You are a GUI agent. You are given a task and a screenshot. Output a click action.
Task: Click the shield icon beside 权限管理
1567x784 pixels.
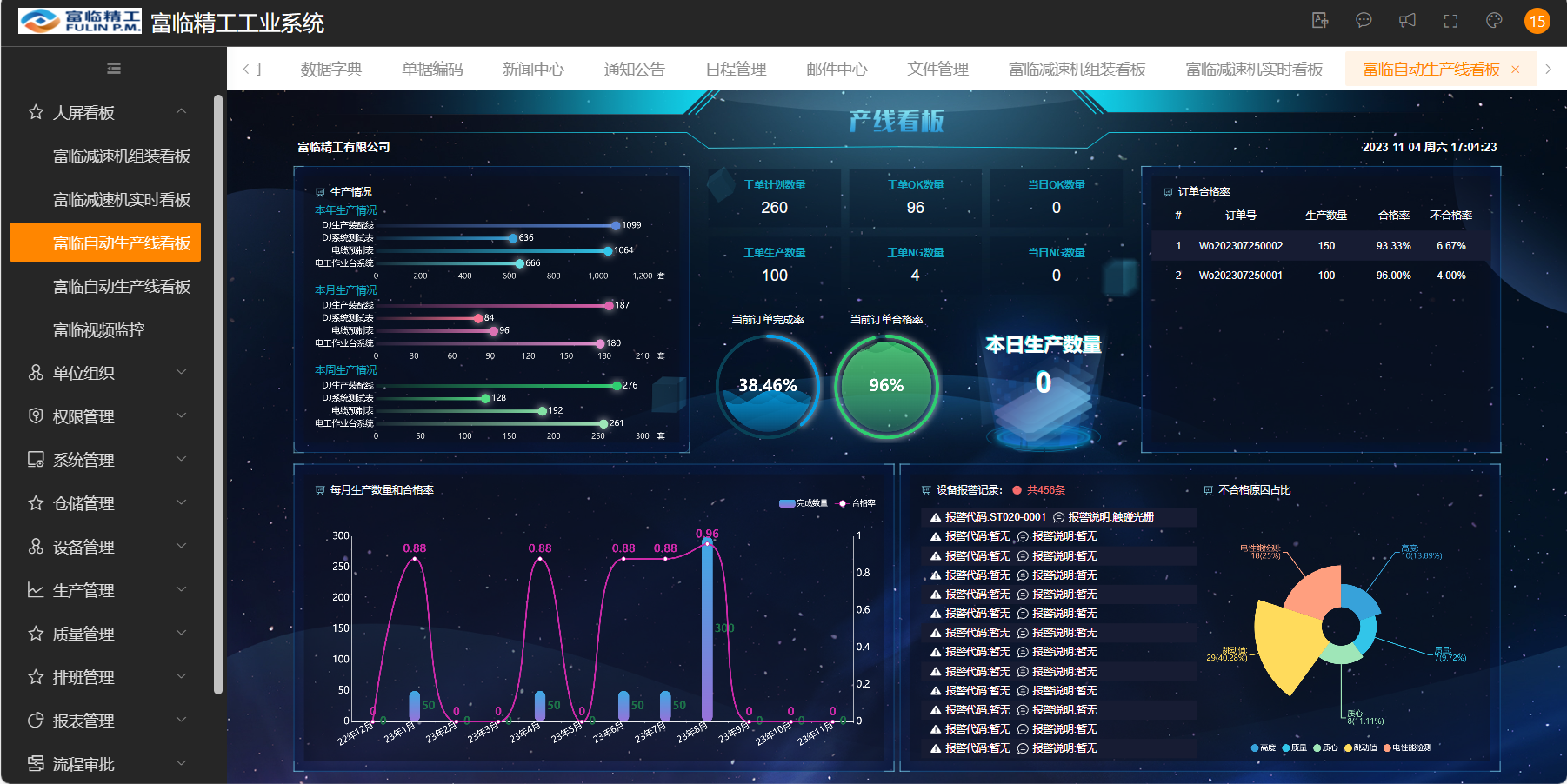pos(36,416)
